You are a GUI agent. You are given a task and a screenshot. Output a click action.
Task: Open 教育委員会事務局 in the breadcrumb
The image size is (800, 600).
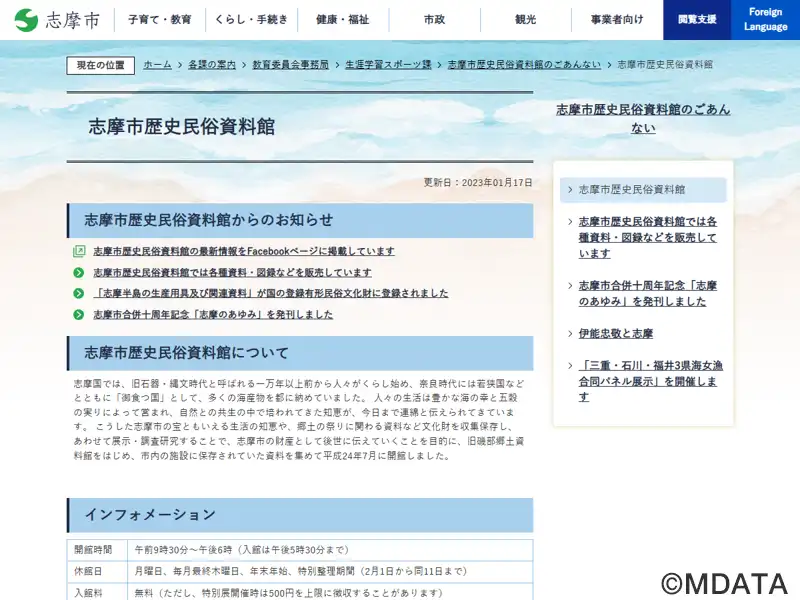pos(290,65)
